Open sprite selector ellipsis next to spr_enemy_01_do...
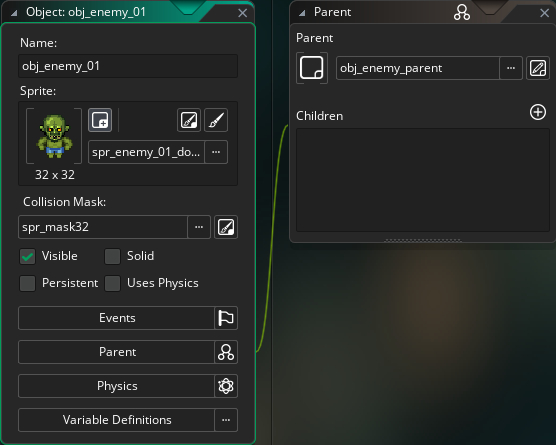This screenshot has height=445, width=556. coord(216,152)
